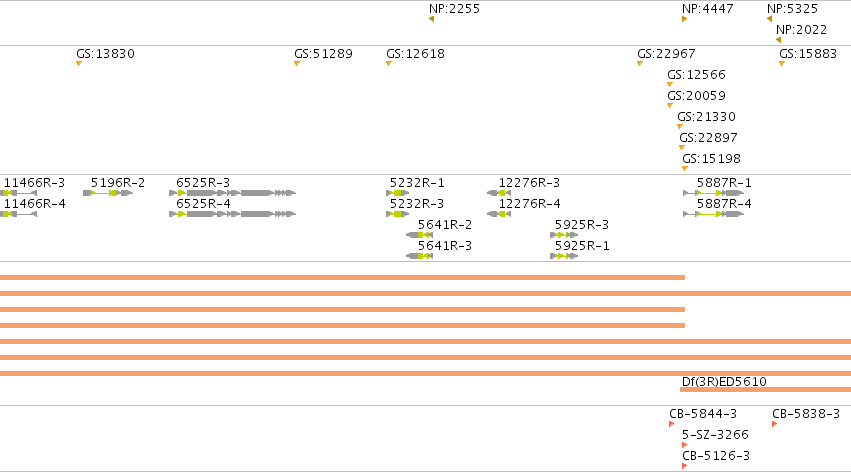Open the GS:15883 label
This screenshot has height=472, width=851.
(808, 54)
